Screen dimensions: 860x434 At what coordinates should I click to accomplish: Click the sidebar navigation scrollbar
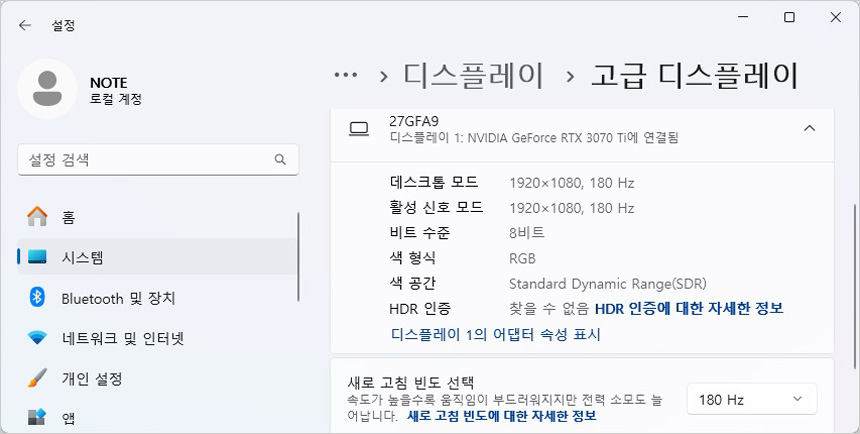298,255
